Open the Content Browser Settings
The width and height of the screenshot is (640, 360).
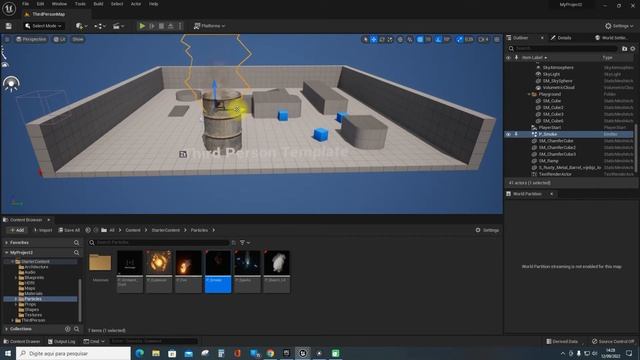click(487, 230)
